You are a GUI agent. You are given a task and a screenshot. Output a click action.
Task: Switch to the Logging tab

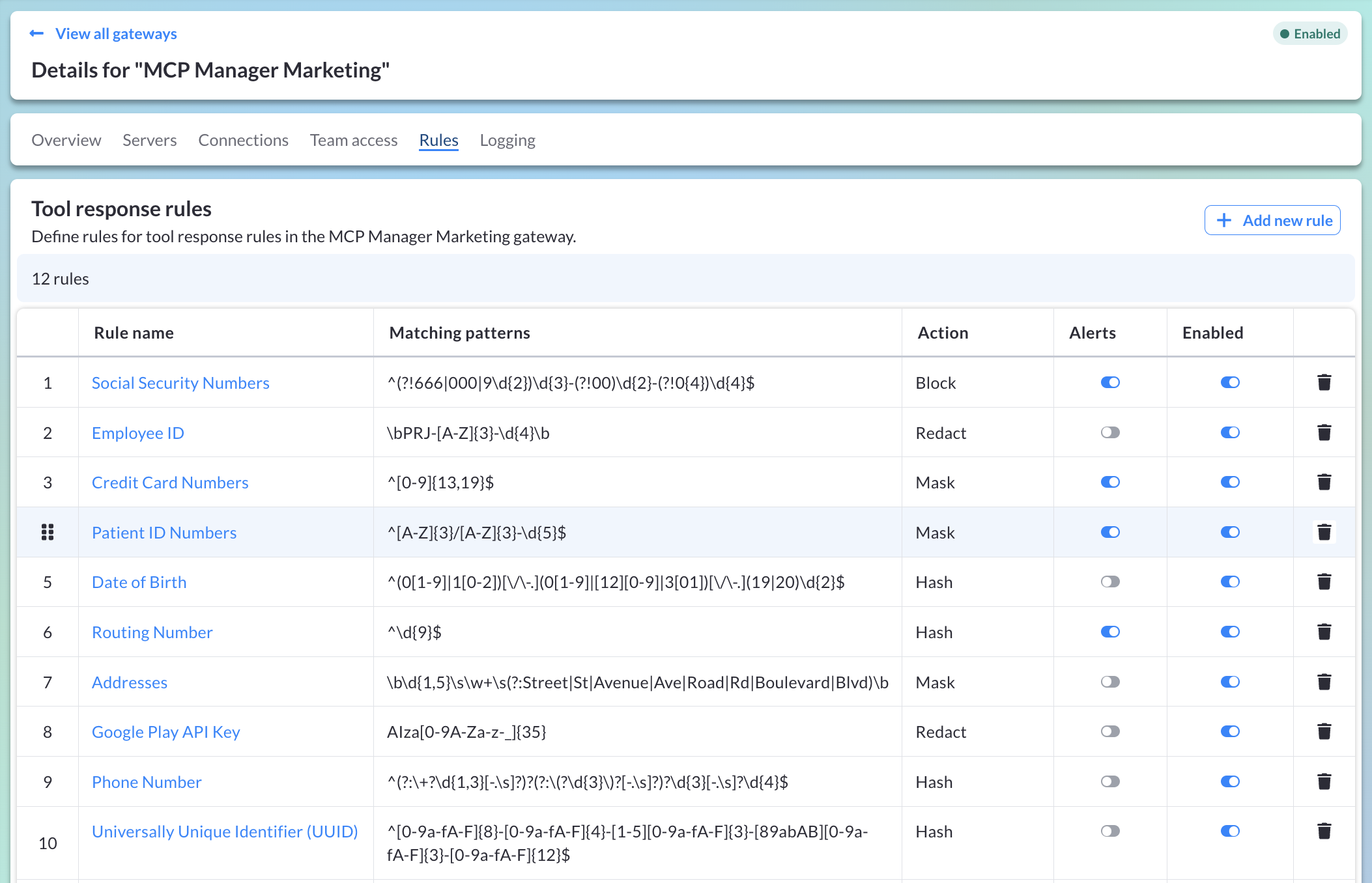point(507,140)
